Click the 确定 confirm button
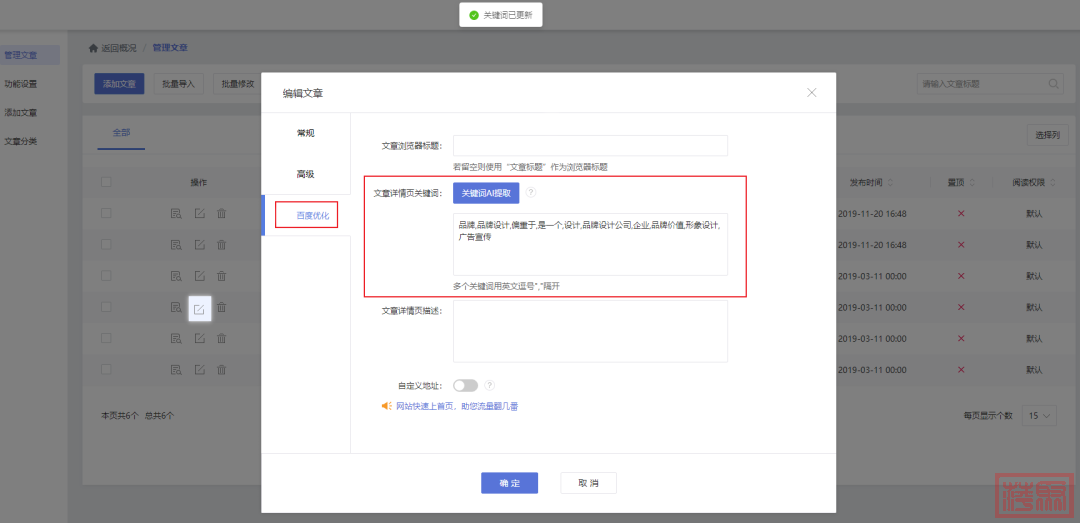1080x523 pixels. click(x=509, y=483)
